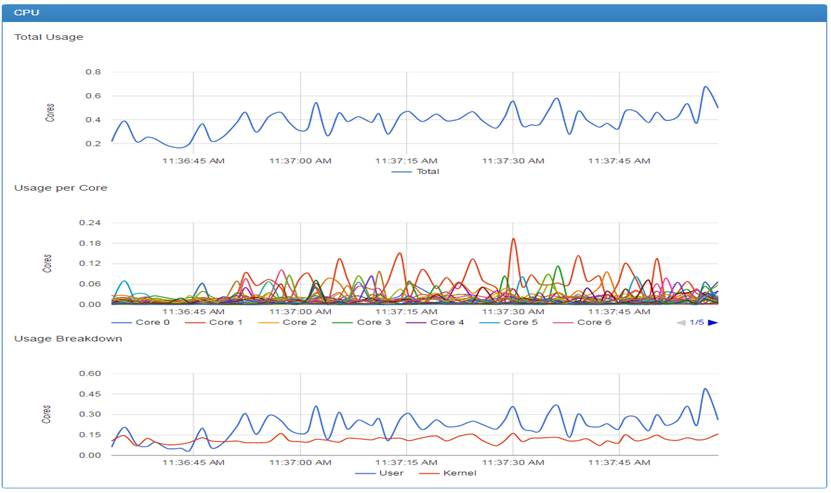The height and width of the screenshot is (493, 831).
Task: Click the Kernel legend entry
Action: point(448,473)
